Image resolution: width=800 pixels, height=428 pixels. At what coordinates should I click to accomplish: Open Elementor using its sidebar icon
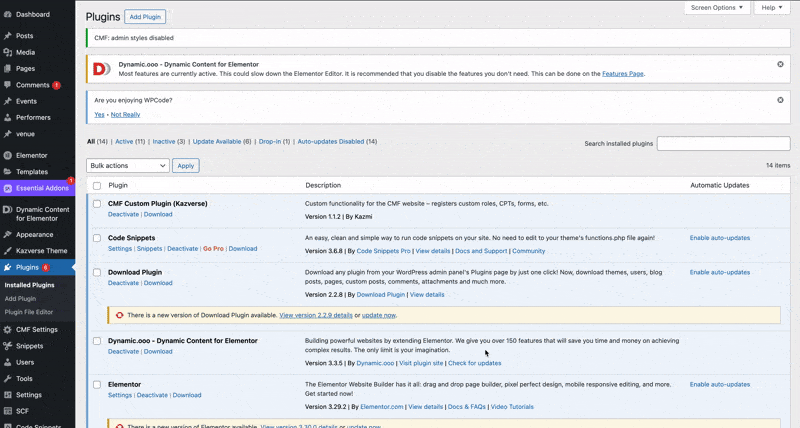tap(8, 155)
